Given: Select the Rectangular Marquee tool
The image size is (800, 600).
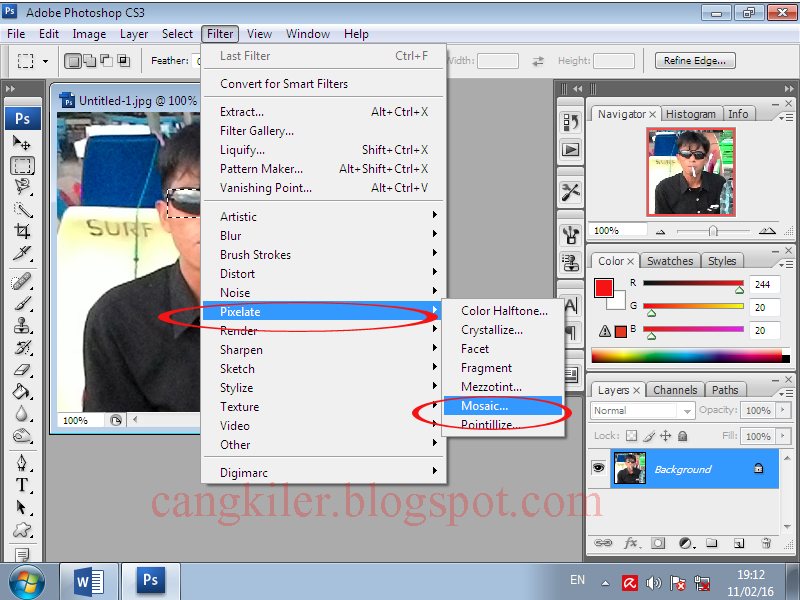Looking at the screenshot, I should click(x=22, y=165).
